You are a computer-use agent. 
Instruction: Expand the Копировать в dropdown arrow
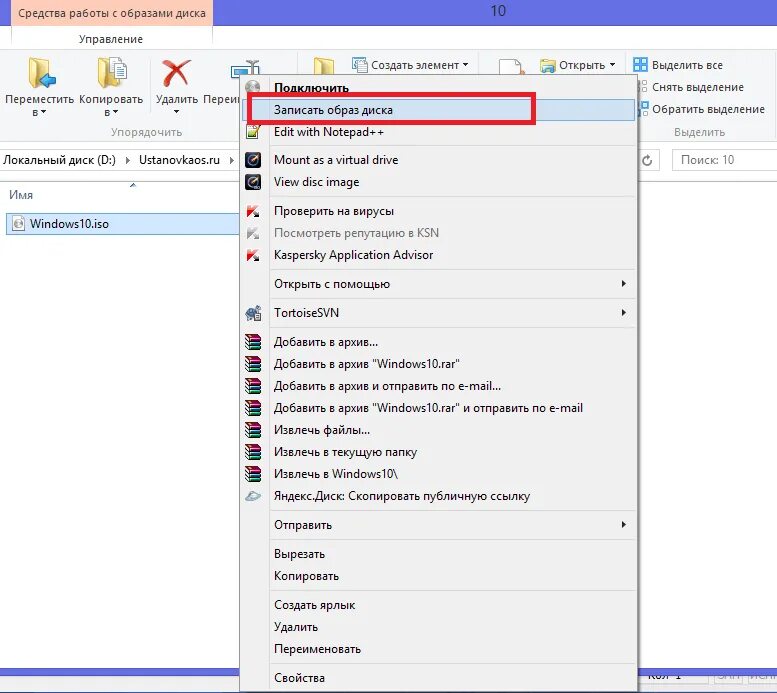[115, 113]
